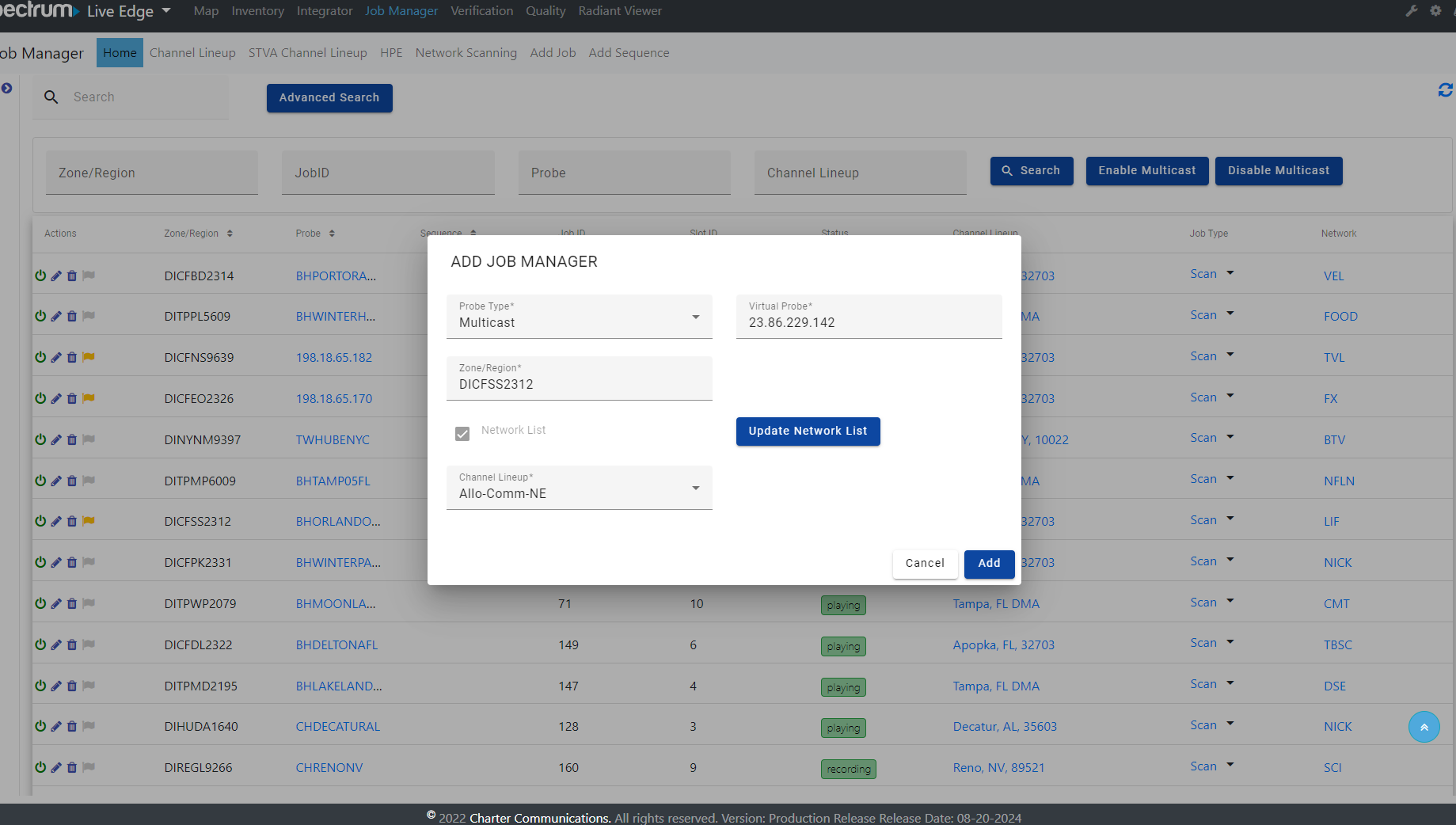Open the Verification menu item
1456x825 pixels.
pos(481,11)
